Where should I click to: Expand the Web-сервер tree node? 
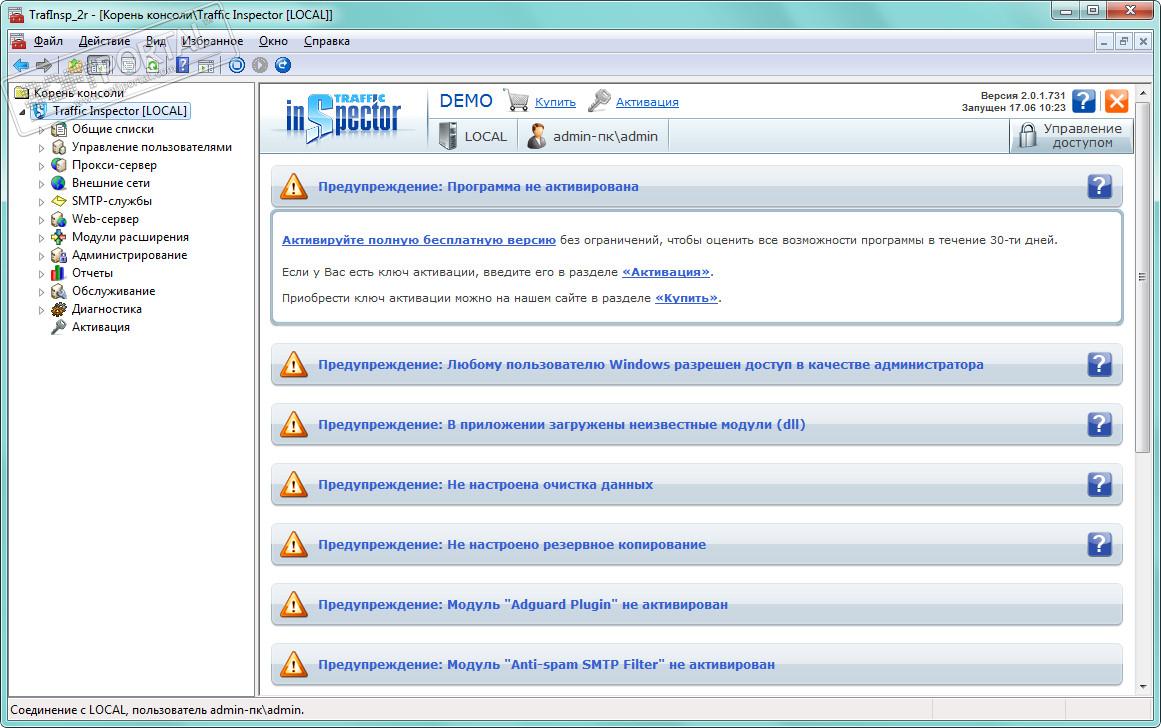tap(41, 220)
